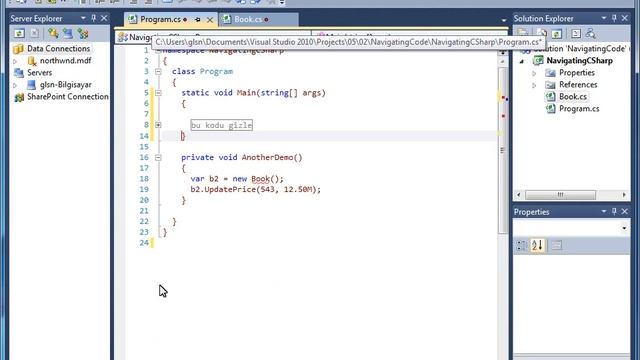Toggle pin on Program.cs tab
640x360 pixels.
pos(198,19)
